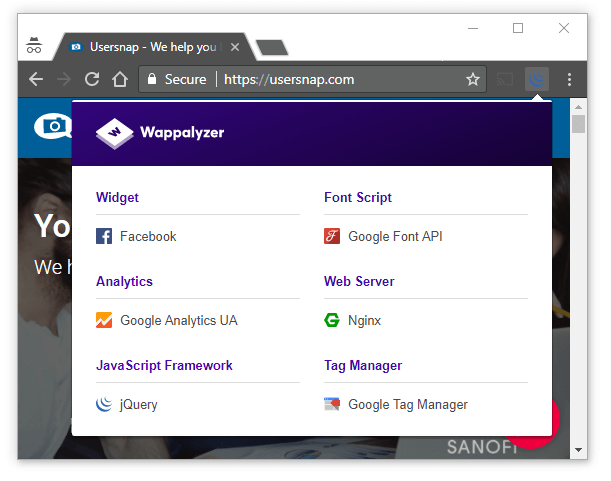Viewport: 611px width, 481px height.
Task: Open the Analytics category link
Action: pyautogui.click(x=124, y=281)
